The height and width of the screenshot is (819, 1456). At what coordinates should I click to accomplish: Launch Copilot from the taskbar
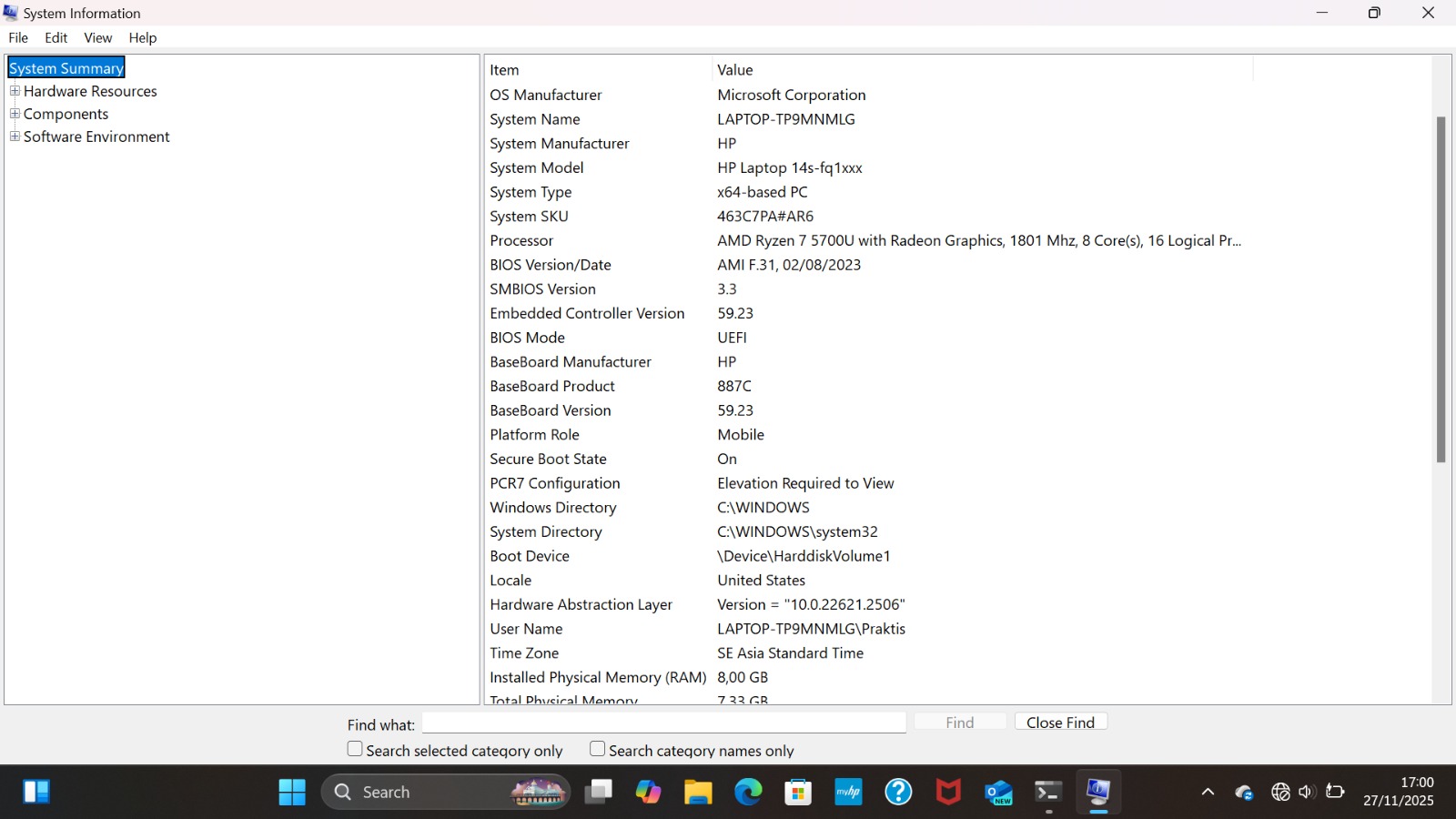point(648,793)
